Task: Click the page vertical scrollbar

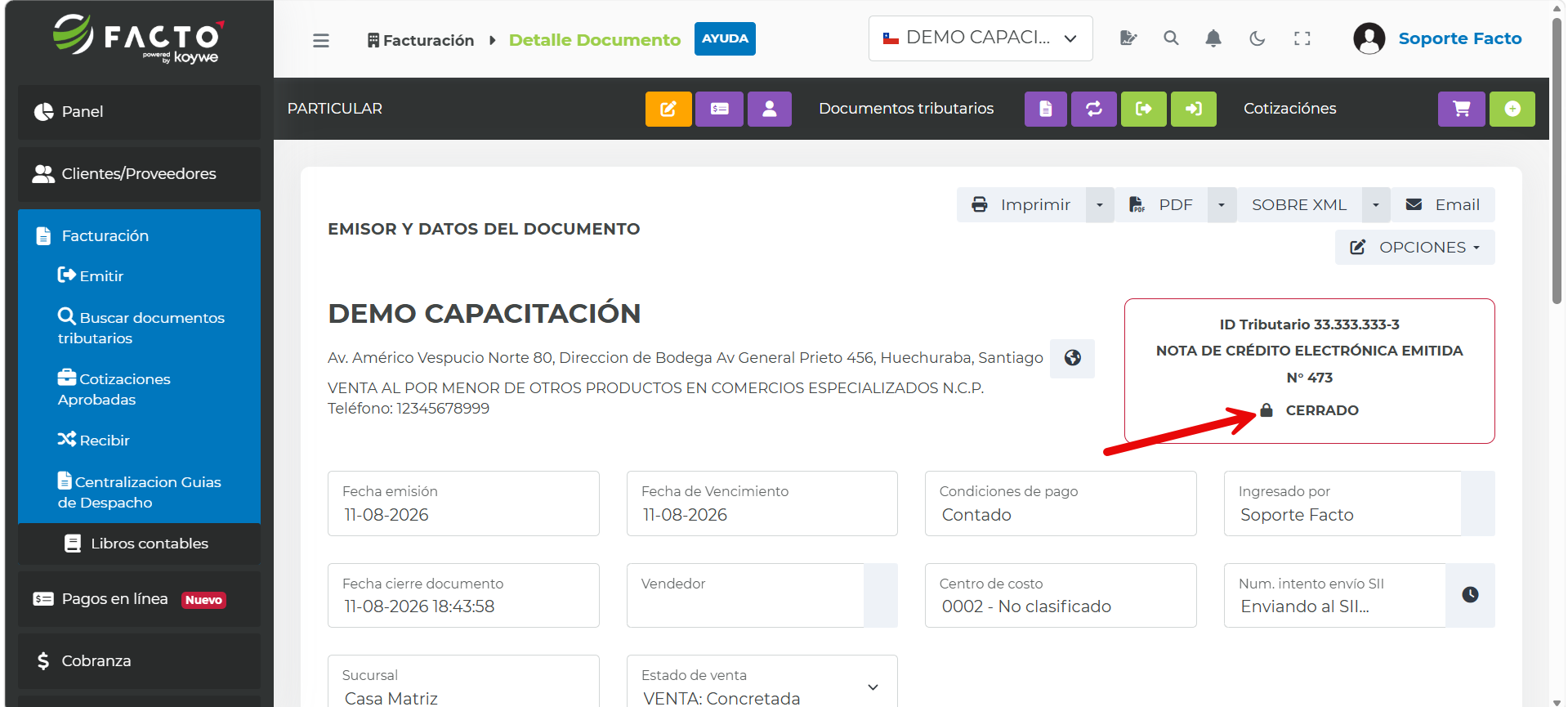Action: [1557, 160]
